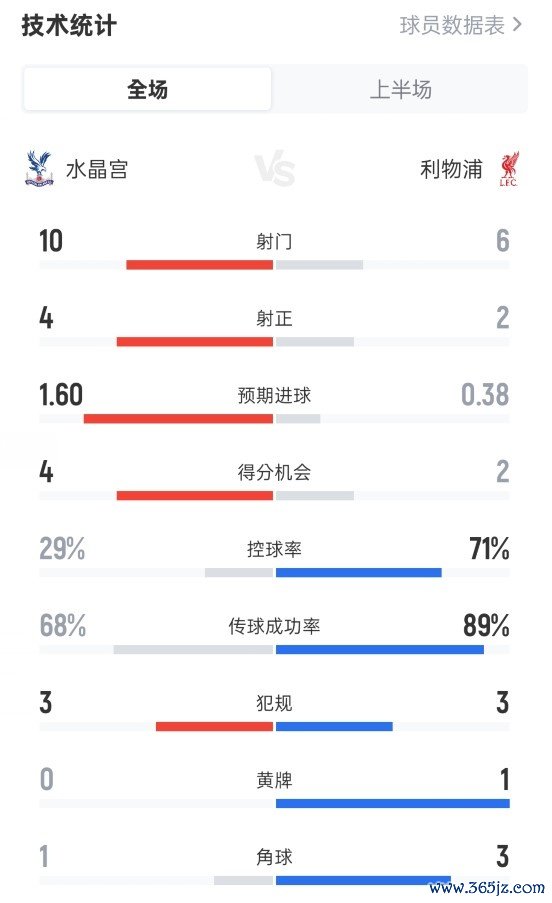Click the blue 黄牌 yellow card bar
The width and height of the screenshot is (552, 903).
pyautogui.click(x=393, y=803)
